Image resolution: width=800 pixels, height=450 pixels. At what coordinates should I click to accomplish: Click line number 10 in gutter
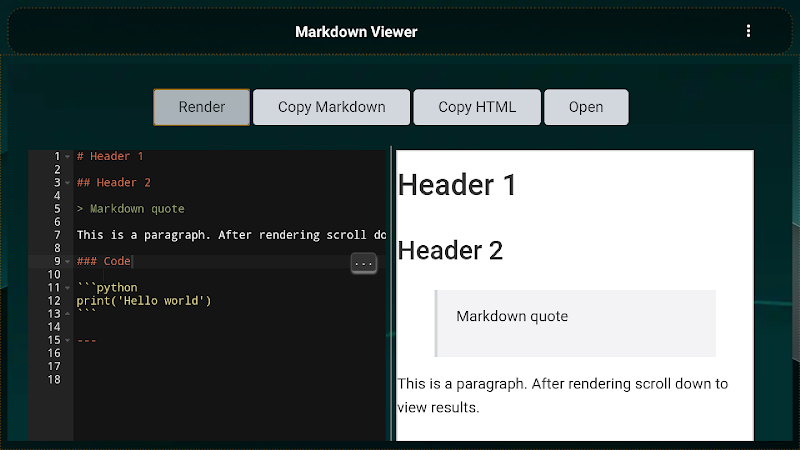(x=54, y=274)
